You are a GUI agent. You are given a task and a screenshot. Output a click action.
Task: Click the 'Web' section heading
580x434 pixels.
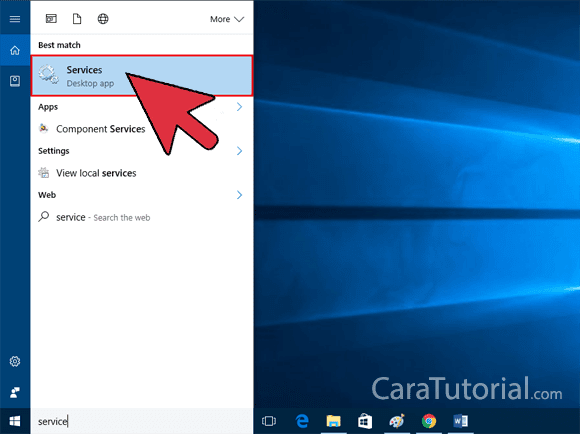click(x=47, y=195)
